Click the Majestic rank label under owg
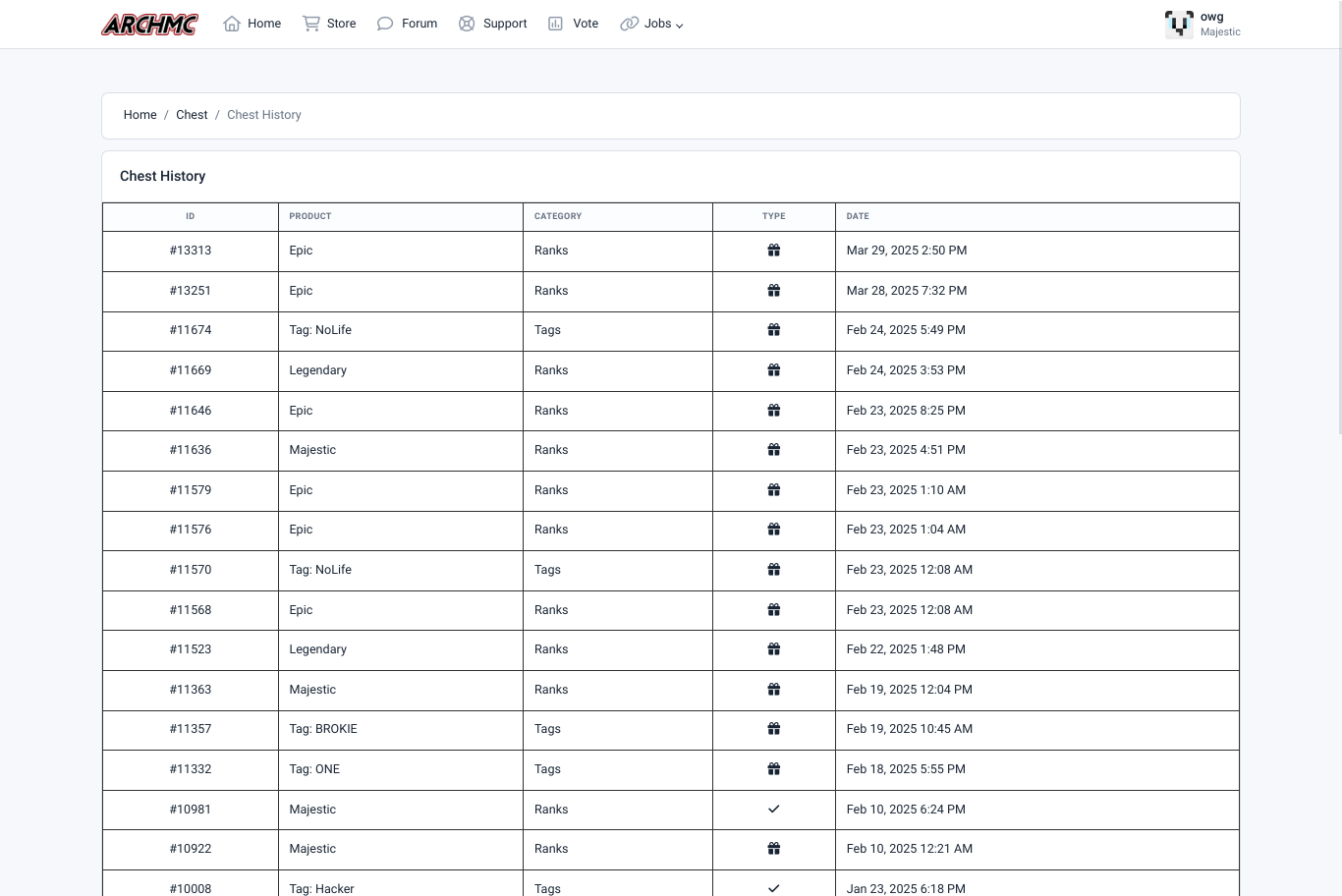1342x896 pixels. [1220, 32]
